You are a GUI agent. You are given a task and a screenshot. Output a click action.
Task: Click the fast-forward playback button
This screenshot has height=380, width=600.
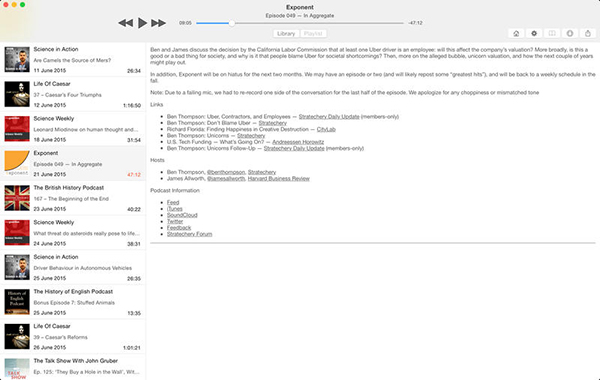tap(158, 23)
